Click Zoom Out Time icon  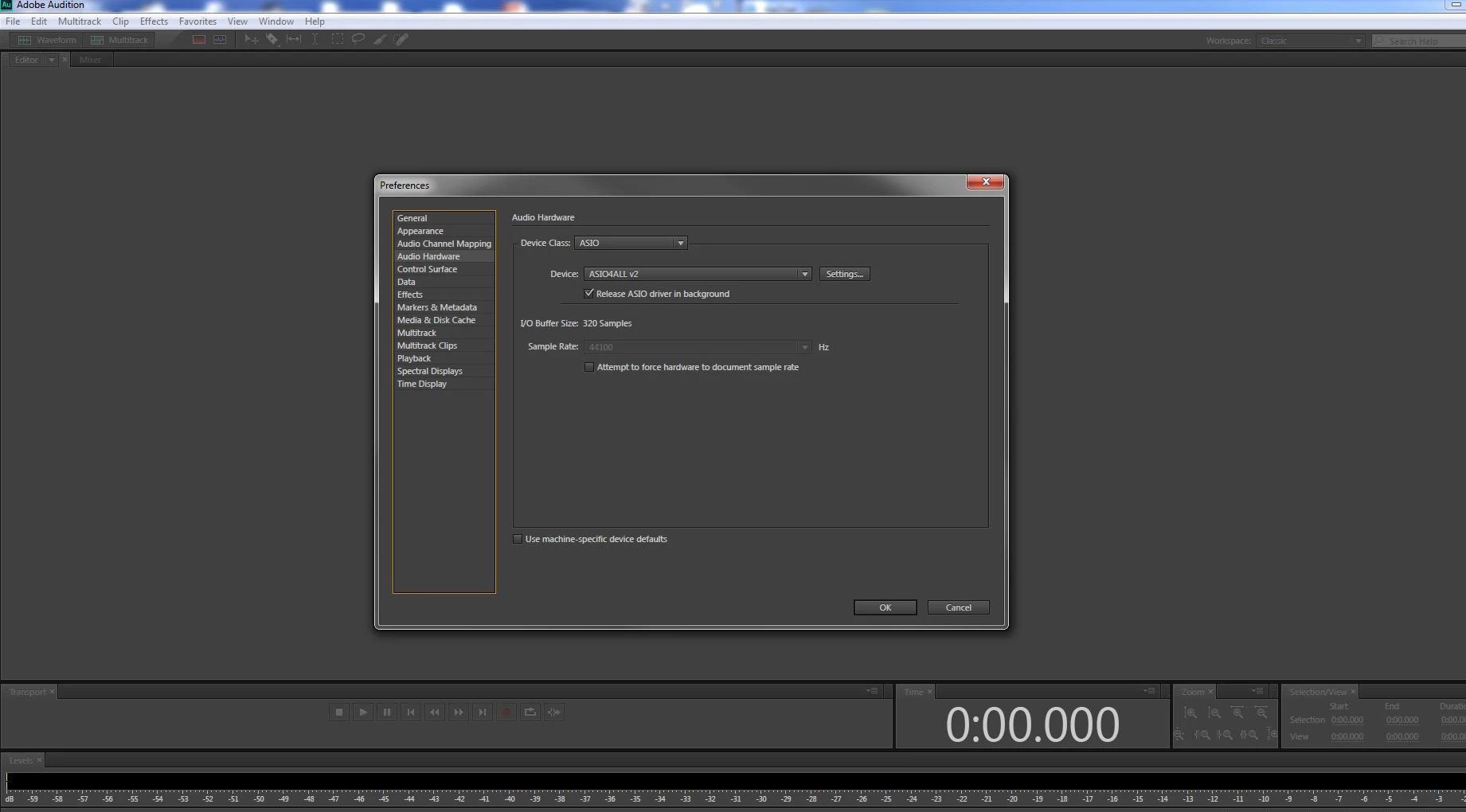(x=1261, y=712)
